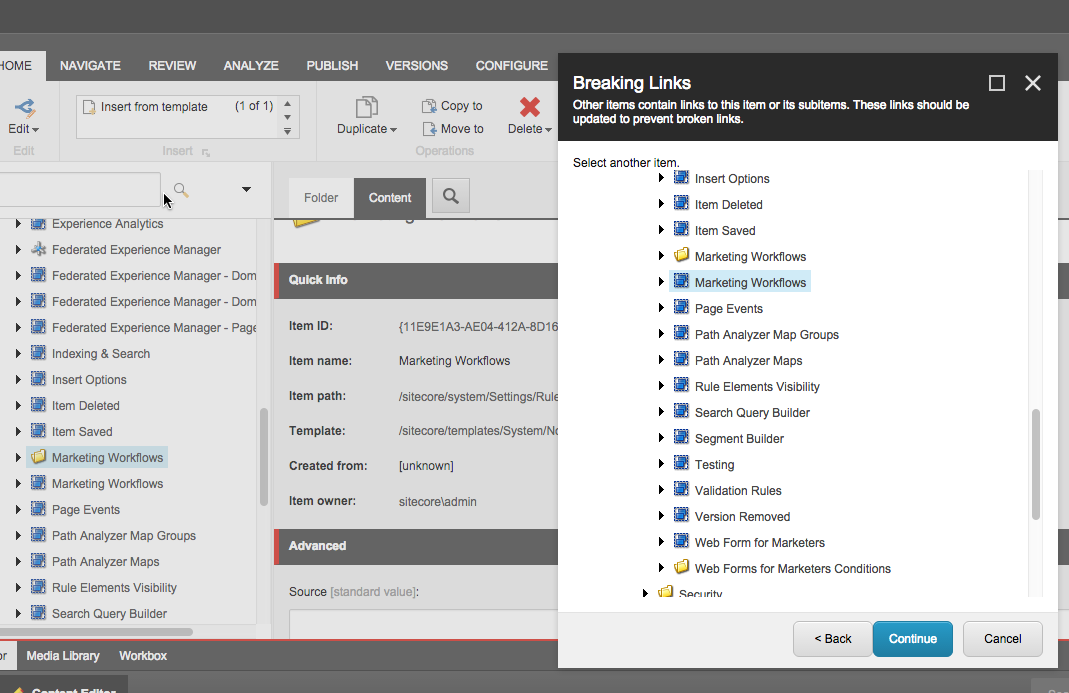Click Federated Experience Manager gear icon in tree
The height and width of the screenshot is (693, 1069).
(x=39, y=249)
